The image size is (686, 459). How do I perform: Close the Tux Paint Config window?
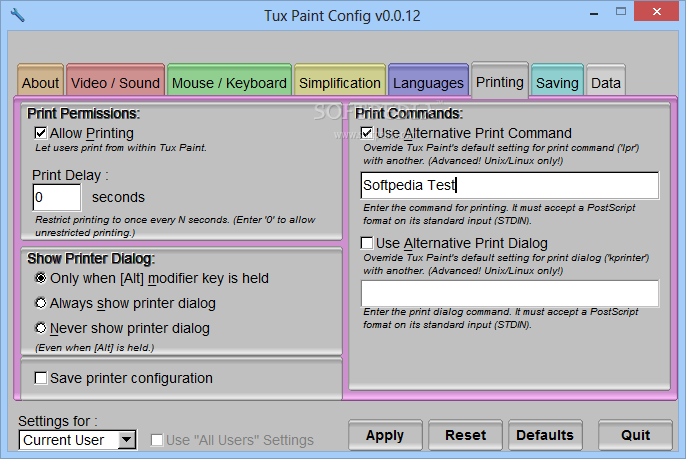pos(656,11)
